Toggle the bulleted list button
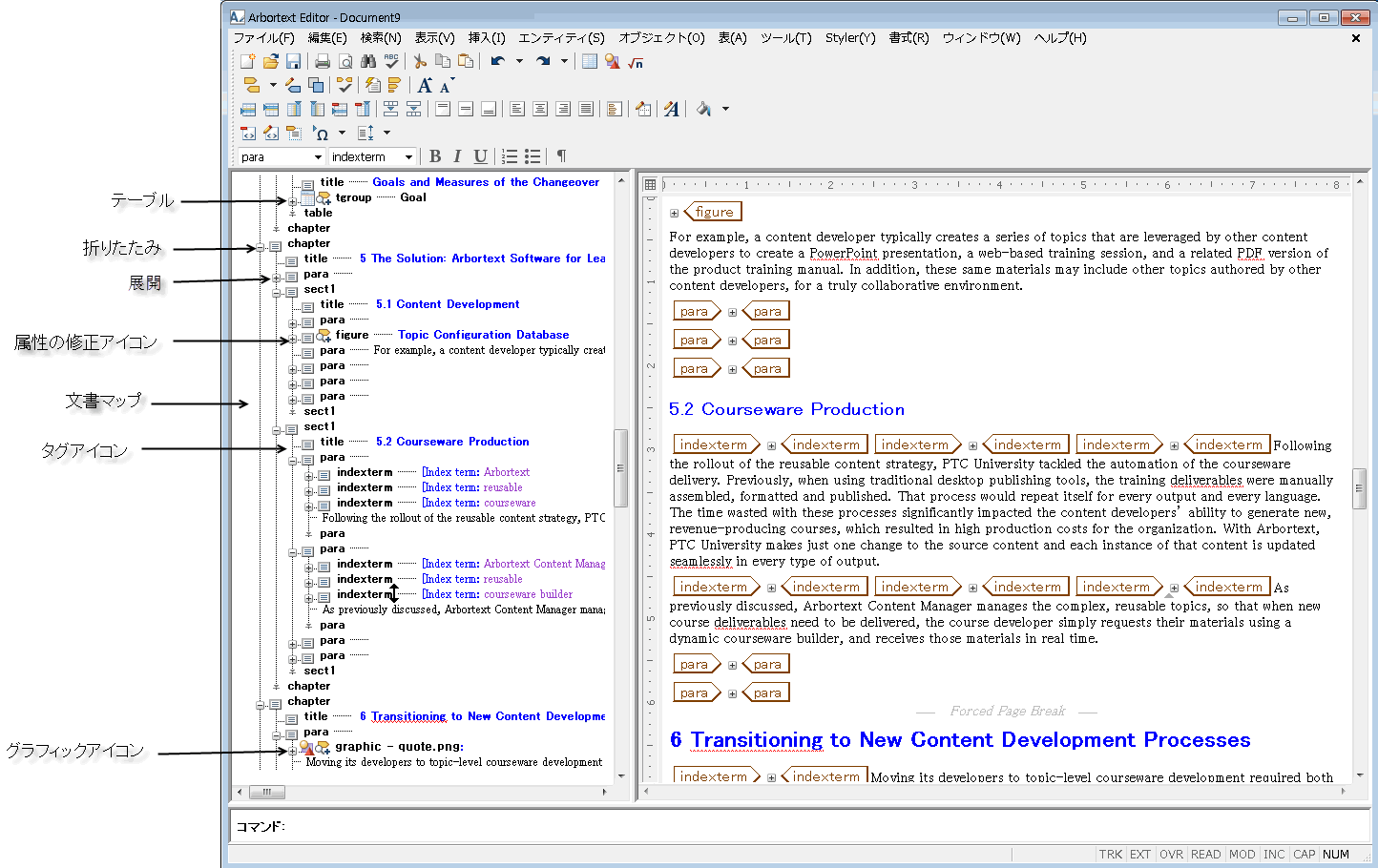1378x868 pixels. pos(532,156)
